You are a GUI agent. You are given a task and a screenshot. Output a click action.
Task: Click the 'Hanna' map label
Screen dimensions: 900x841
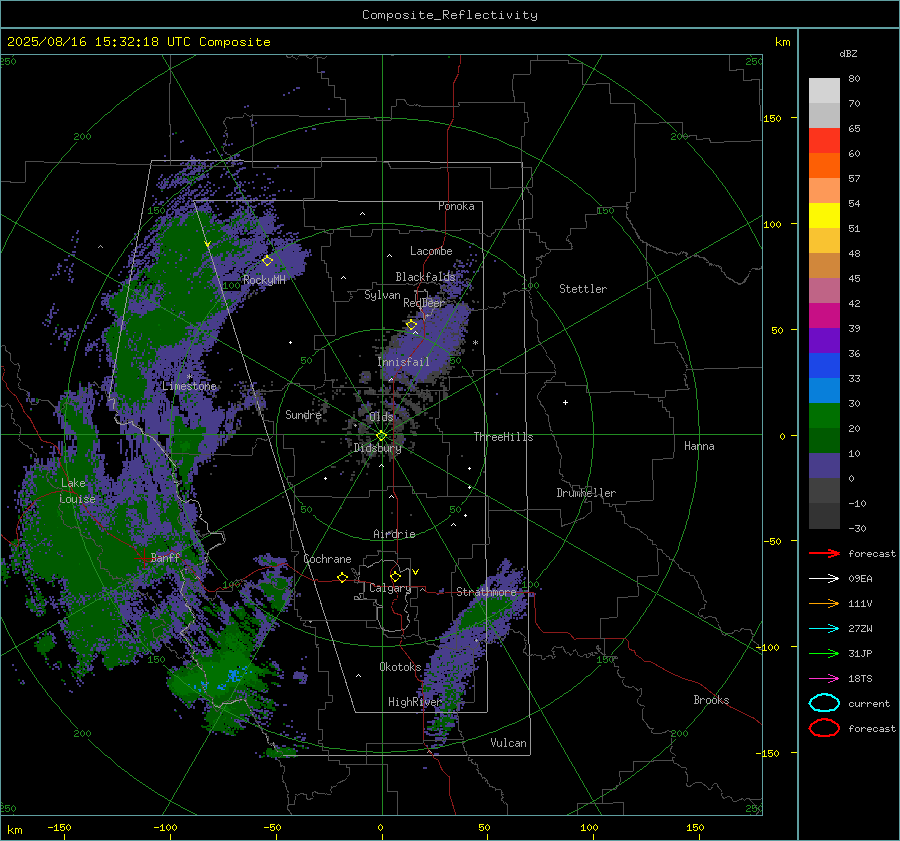(x=699, y=446)
